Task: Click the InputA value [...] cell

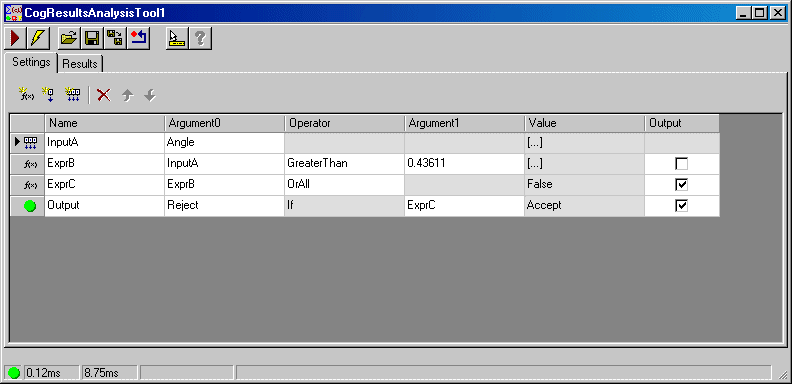Action: [x=584, y=142]
